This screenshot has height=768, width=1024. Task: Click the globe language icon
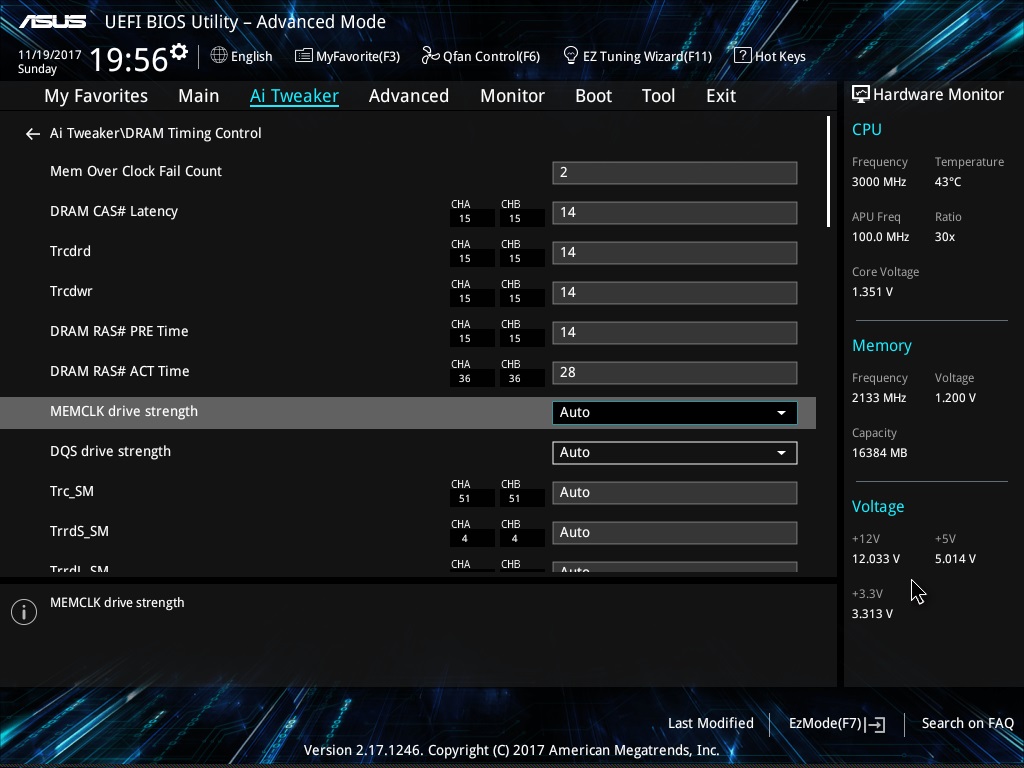coord(219,56)
